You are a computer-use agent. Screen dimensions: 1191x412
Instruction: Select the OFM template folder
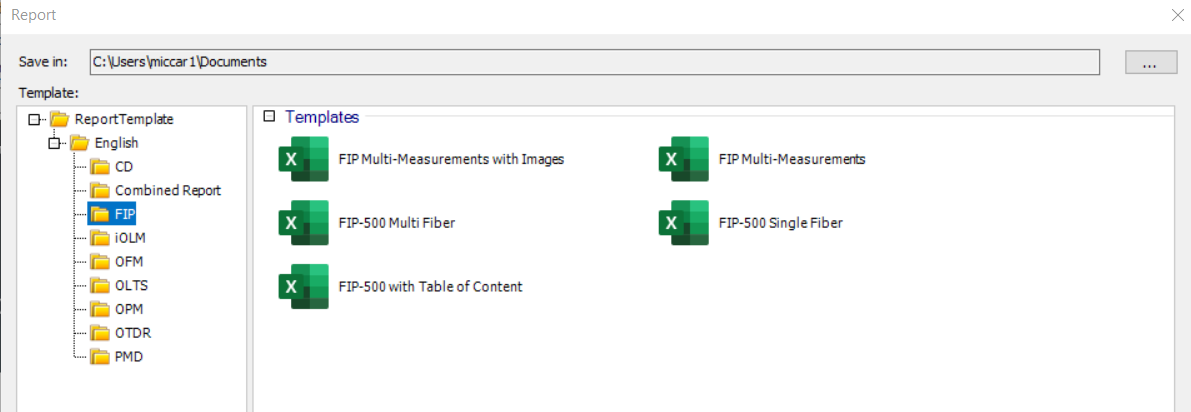tap(129, 262)
